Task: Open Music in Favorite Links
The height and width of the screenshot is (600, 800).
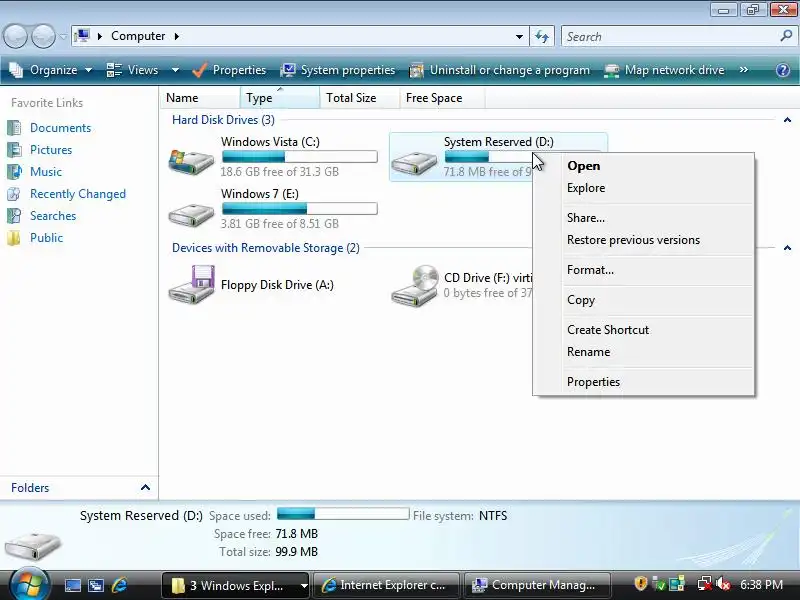Action: pos(46,171)
